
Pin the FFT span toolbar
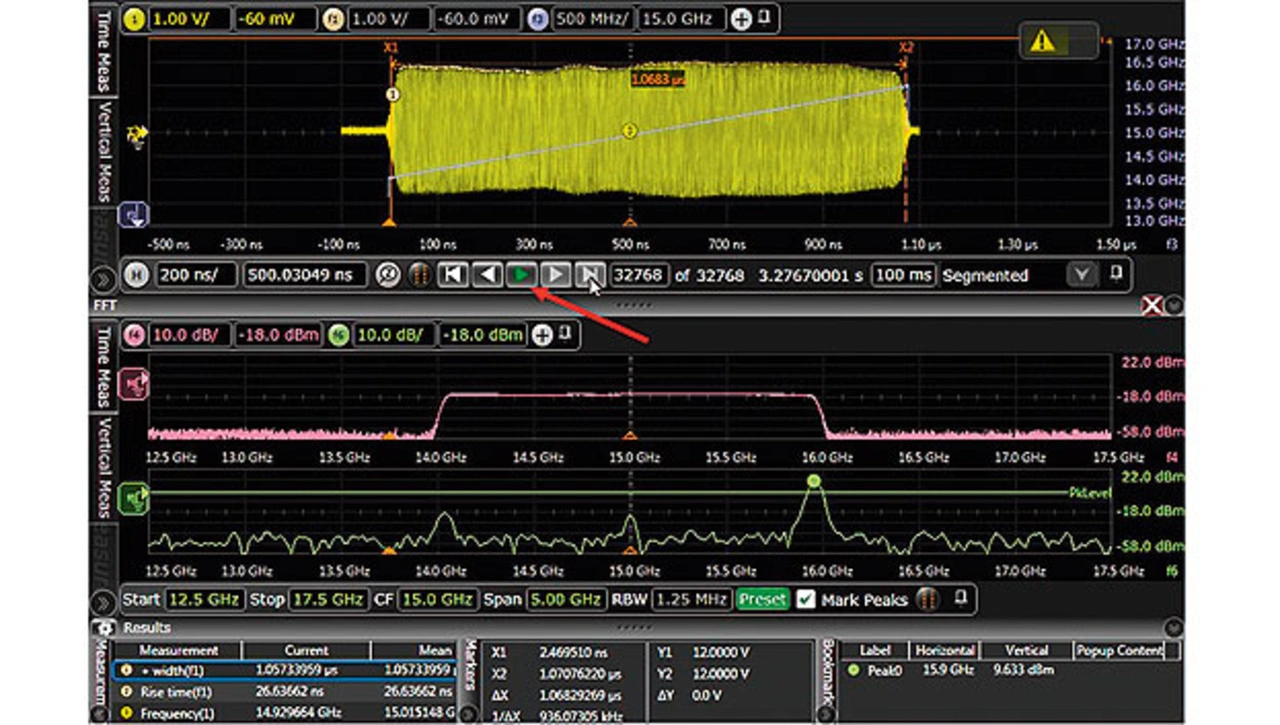(x=961, y=599)
